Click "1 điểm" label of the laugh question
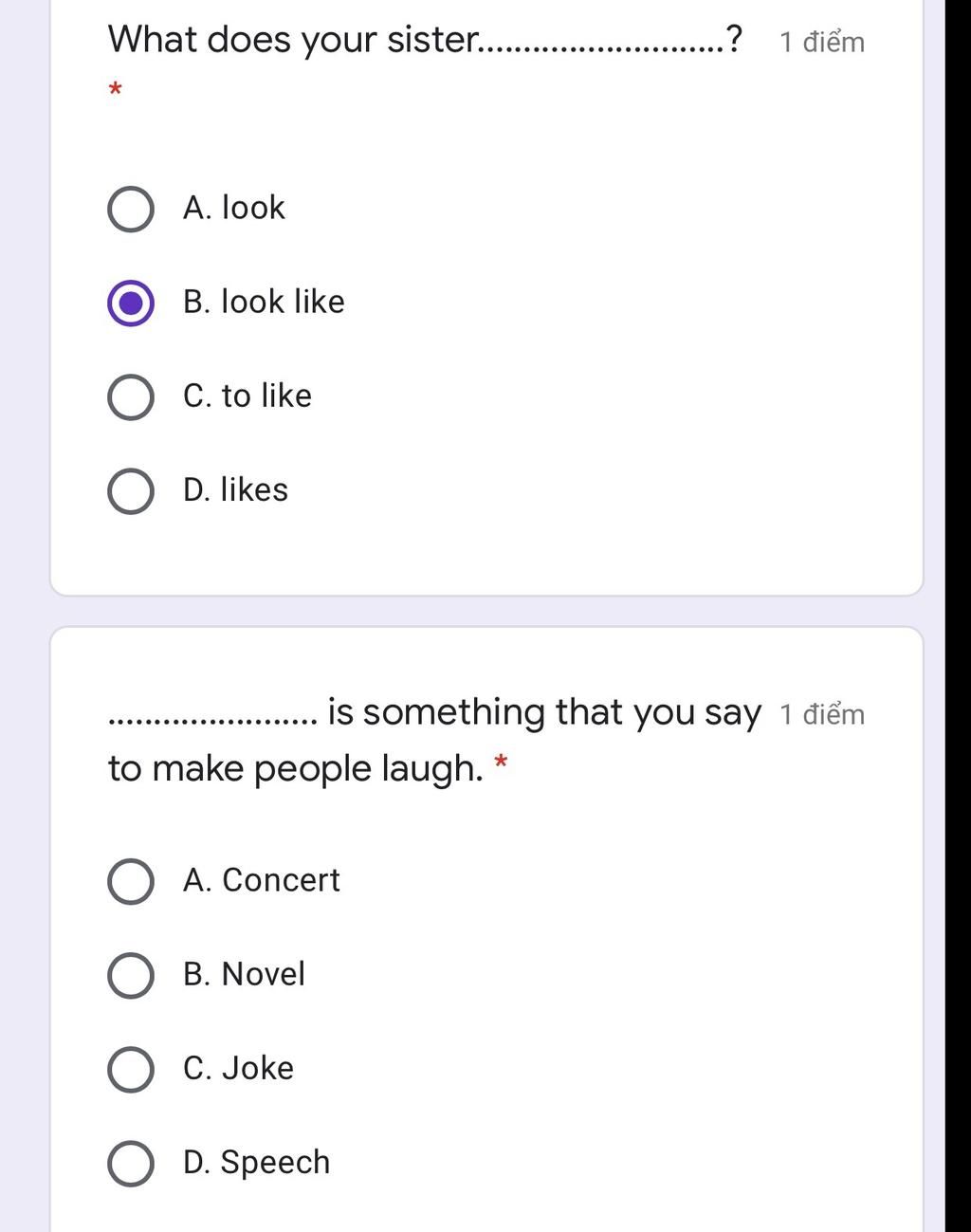The image size is (971, 1232). coord(822,714)
